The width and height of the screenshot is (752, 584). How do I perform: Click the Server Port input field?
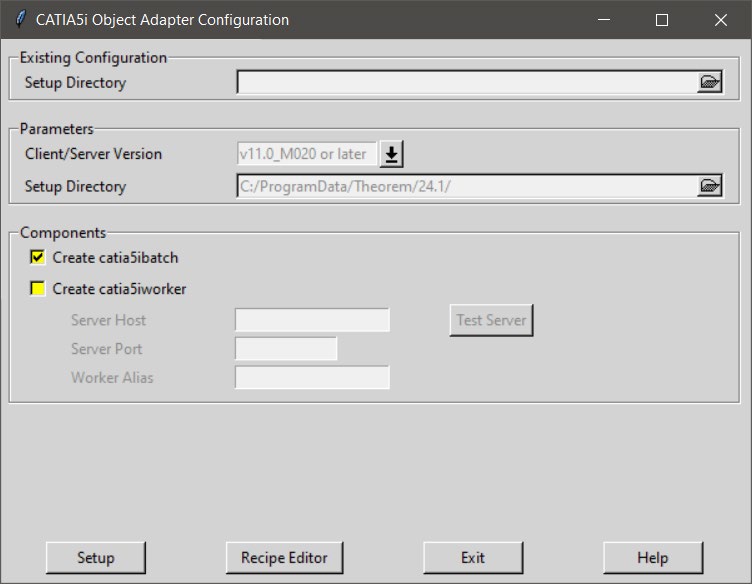pyautogui.click(x=286, y=349)
